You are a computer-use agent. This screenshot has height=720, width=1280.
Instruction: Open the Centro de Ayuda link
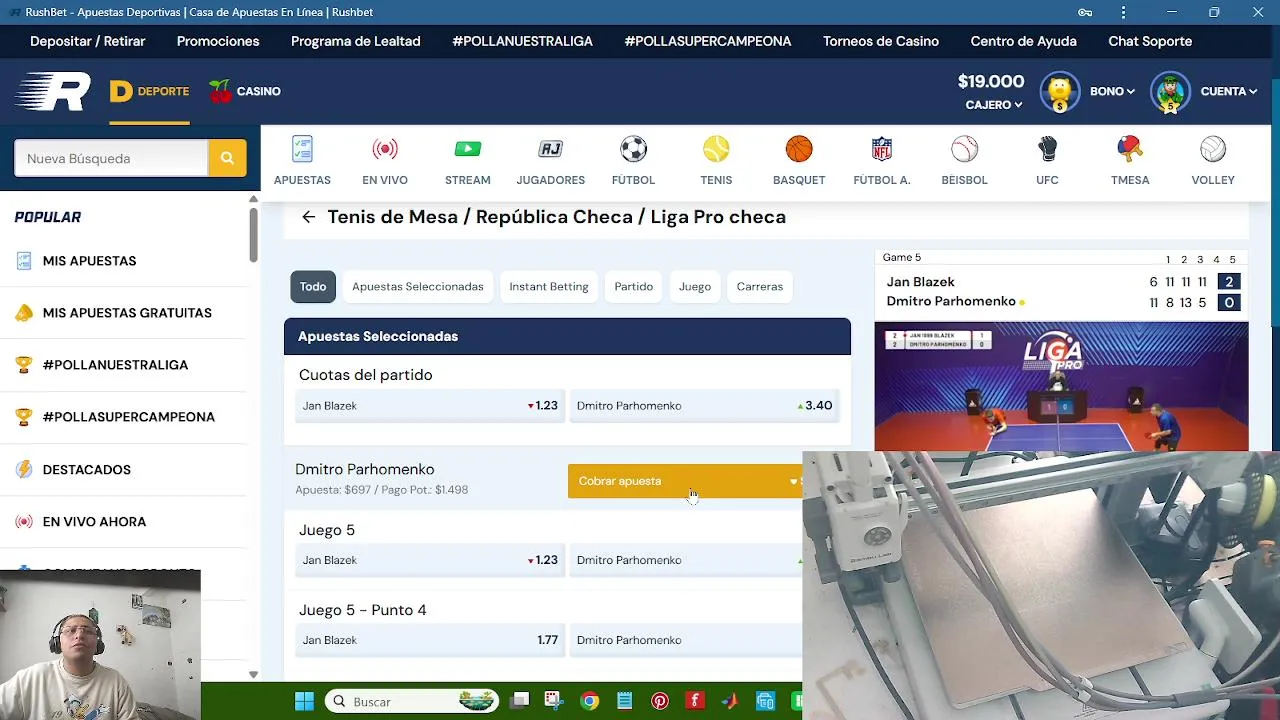[1024, 41]
